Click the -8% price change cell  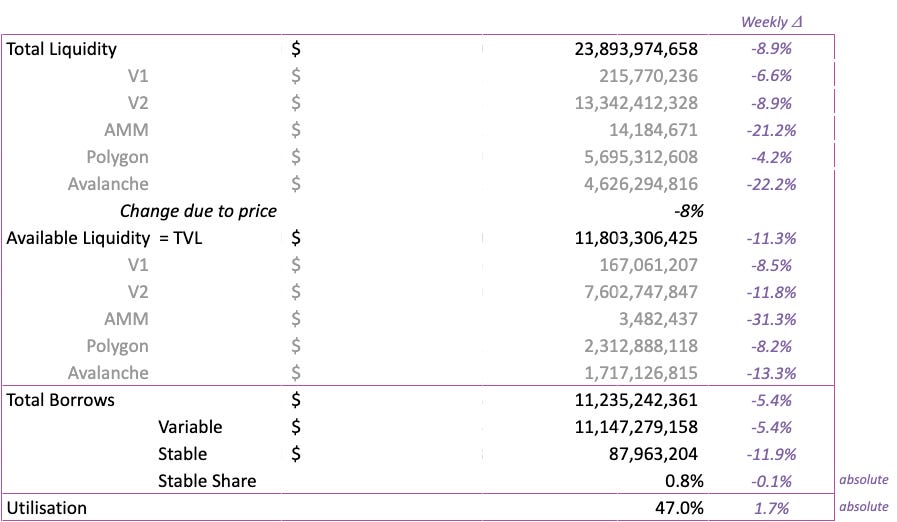point(688,211)
